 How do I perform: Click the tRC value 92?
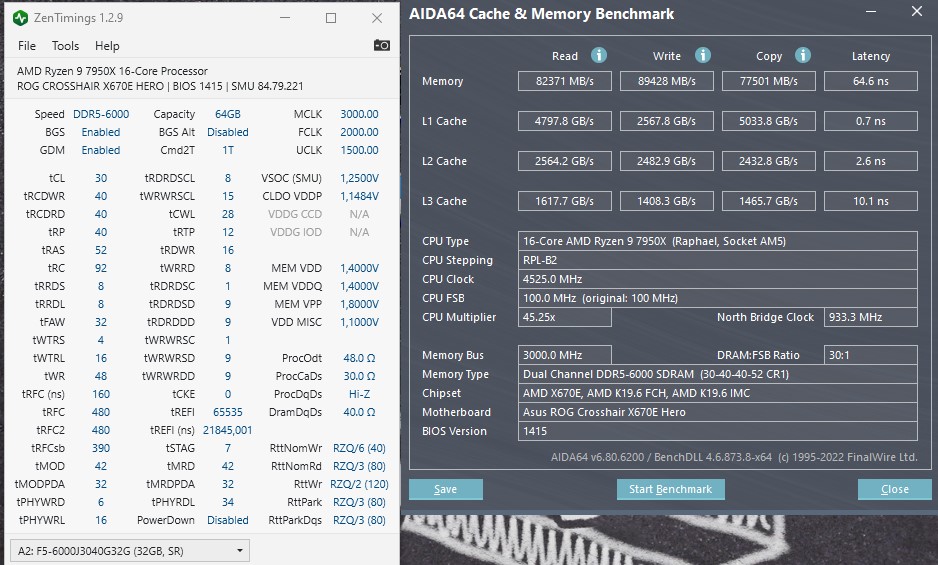tap(101, 268)
